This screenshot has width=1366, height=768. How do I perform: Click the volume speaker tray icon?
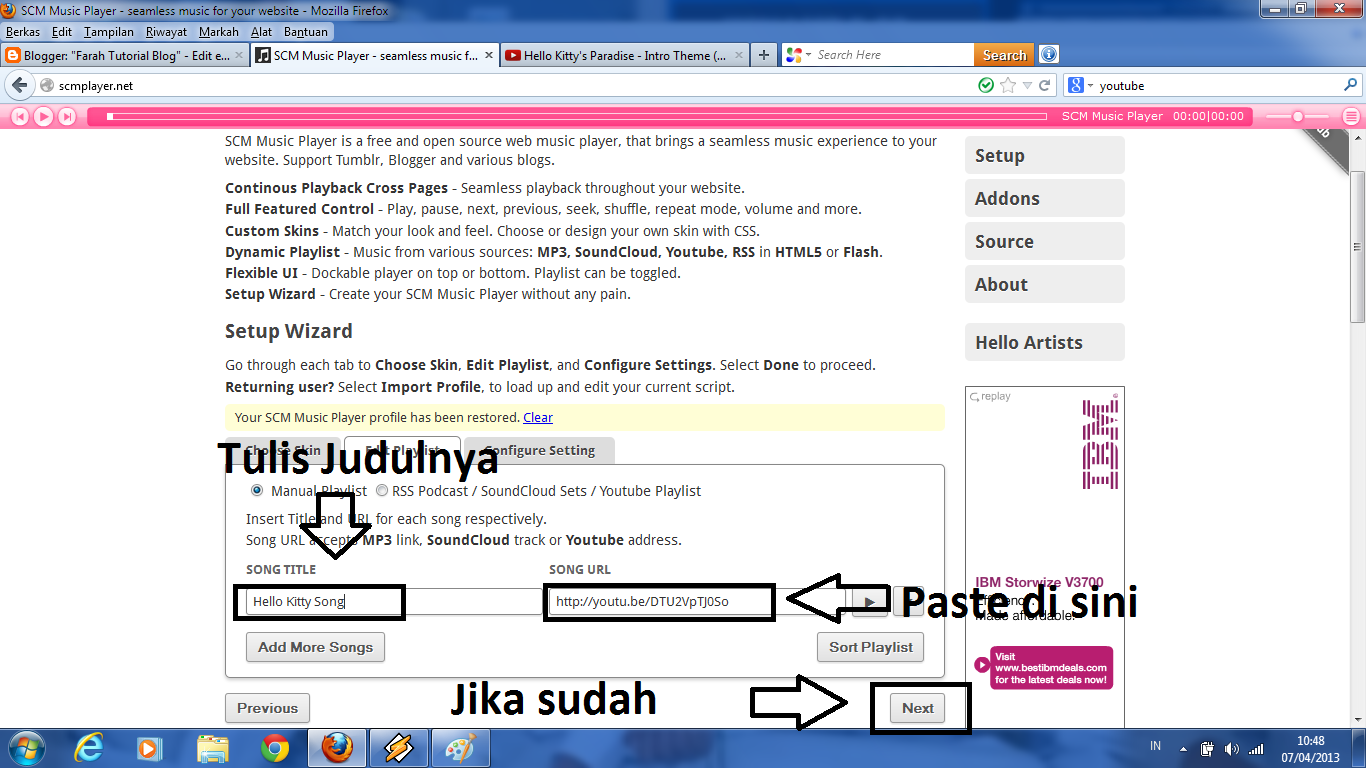[1231, 748]
